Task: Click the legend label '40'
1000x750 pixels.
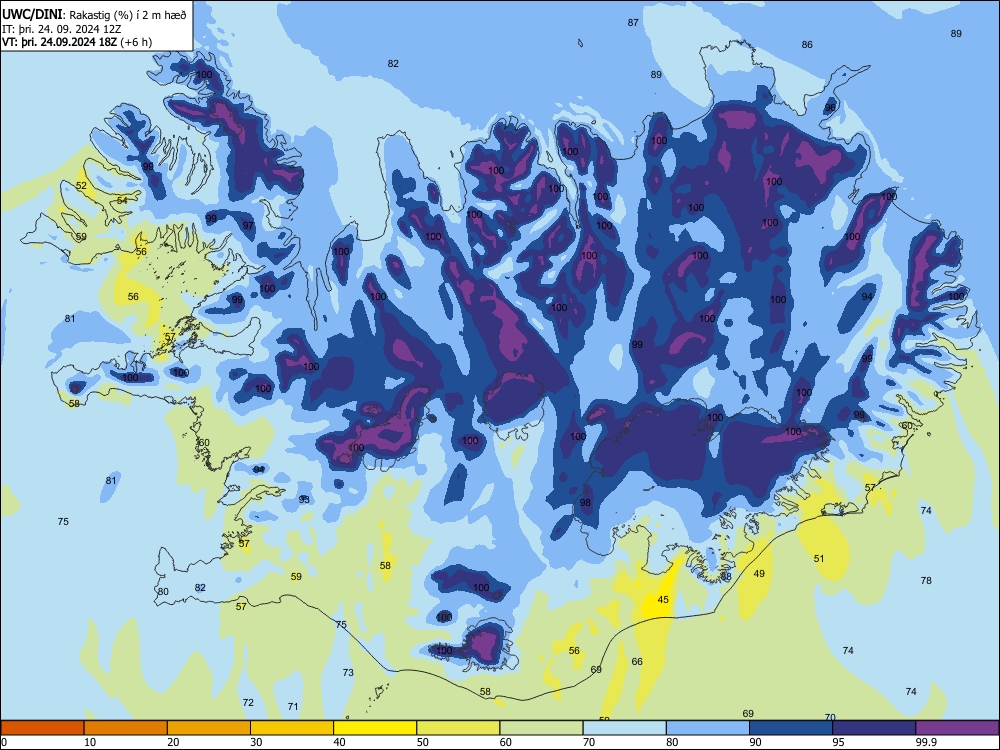Action: (339, 742)
